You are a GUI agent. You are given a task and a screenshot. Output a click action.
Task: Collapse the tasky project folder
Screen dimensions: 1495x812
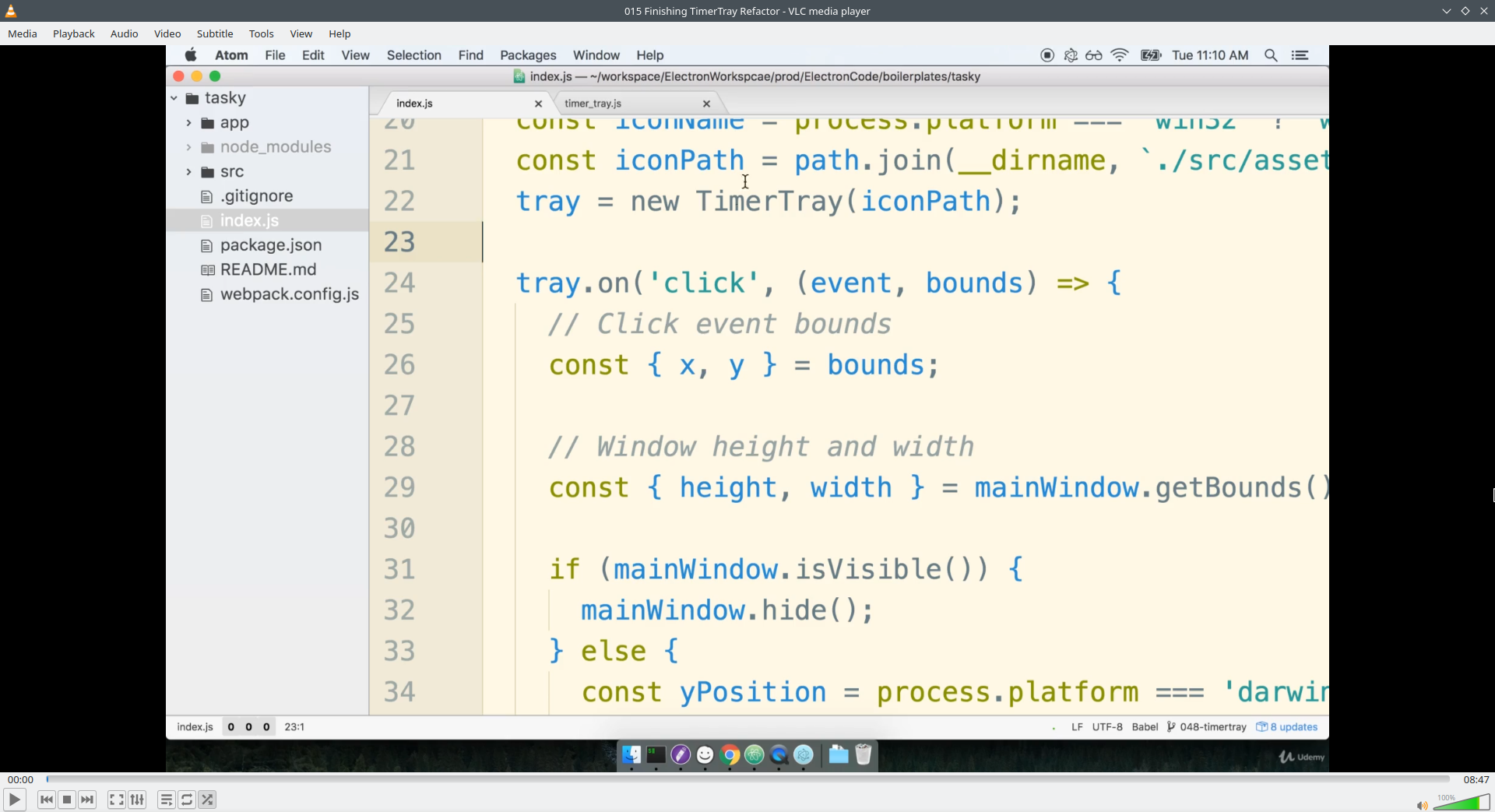click(x=174, y=98)
